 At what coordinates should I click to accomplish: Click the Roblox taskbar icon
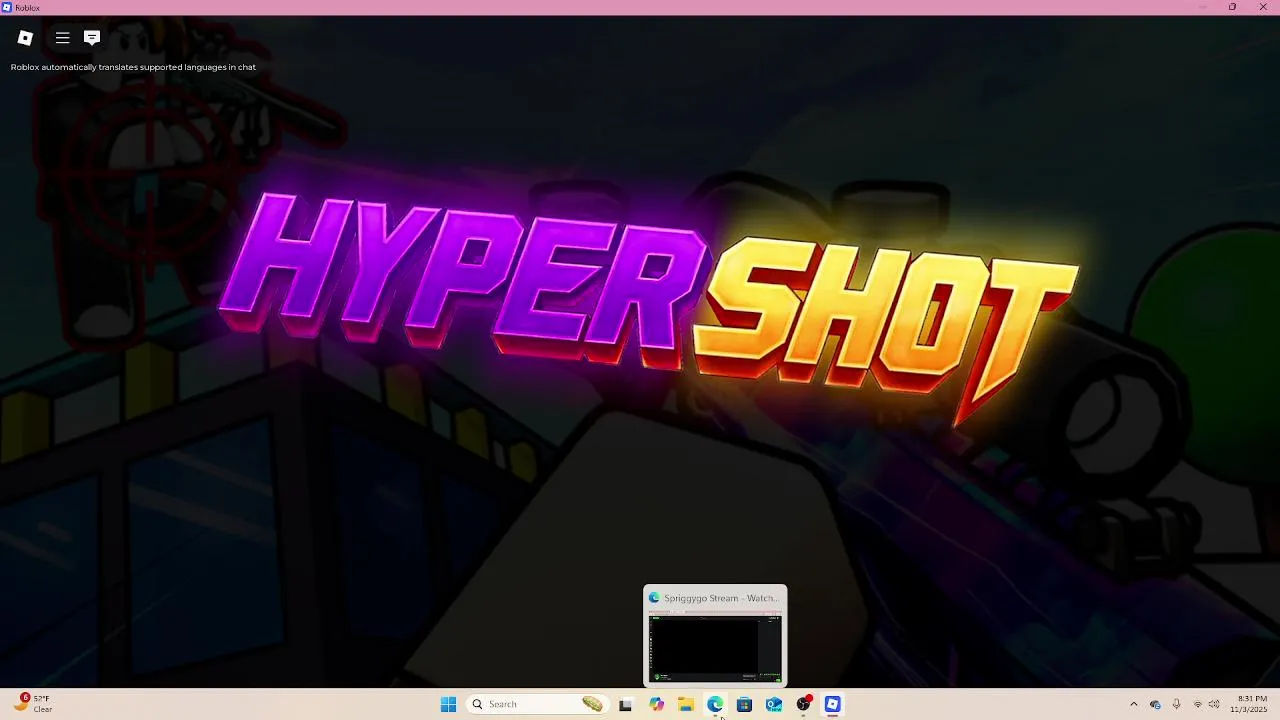coord(832,704)
